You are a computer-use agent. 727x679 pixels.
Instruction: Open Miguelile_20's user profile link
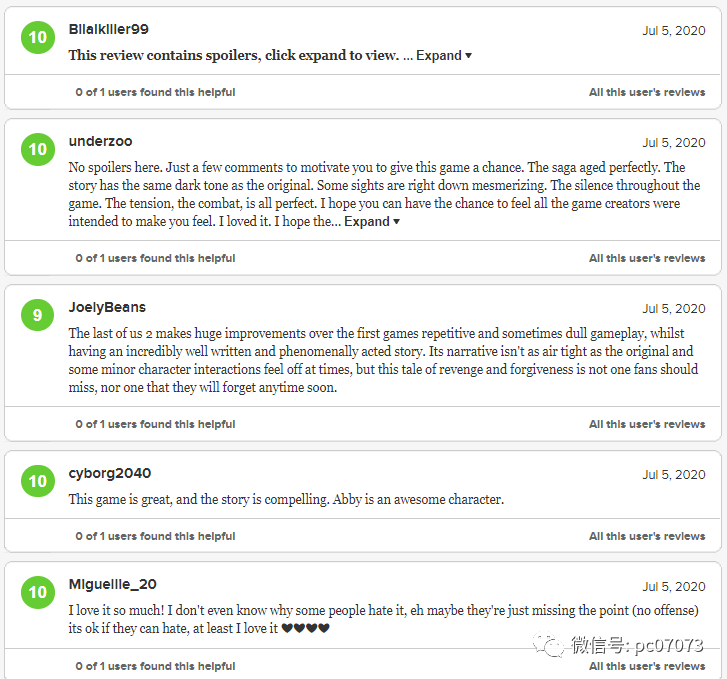coord(112,585)
